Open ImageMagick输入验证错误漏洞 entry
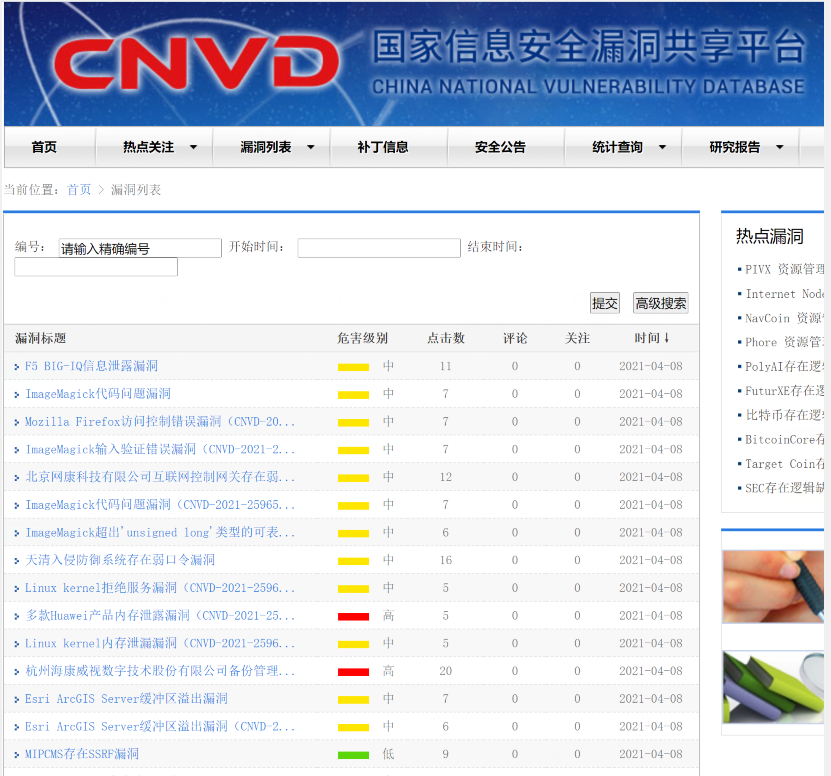The height and width of the screenshot is (776, 831). click(x=160, y=449)
